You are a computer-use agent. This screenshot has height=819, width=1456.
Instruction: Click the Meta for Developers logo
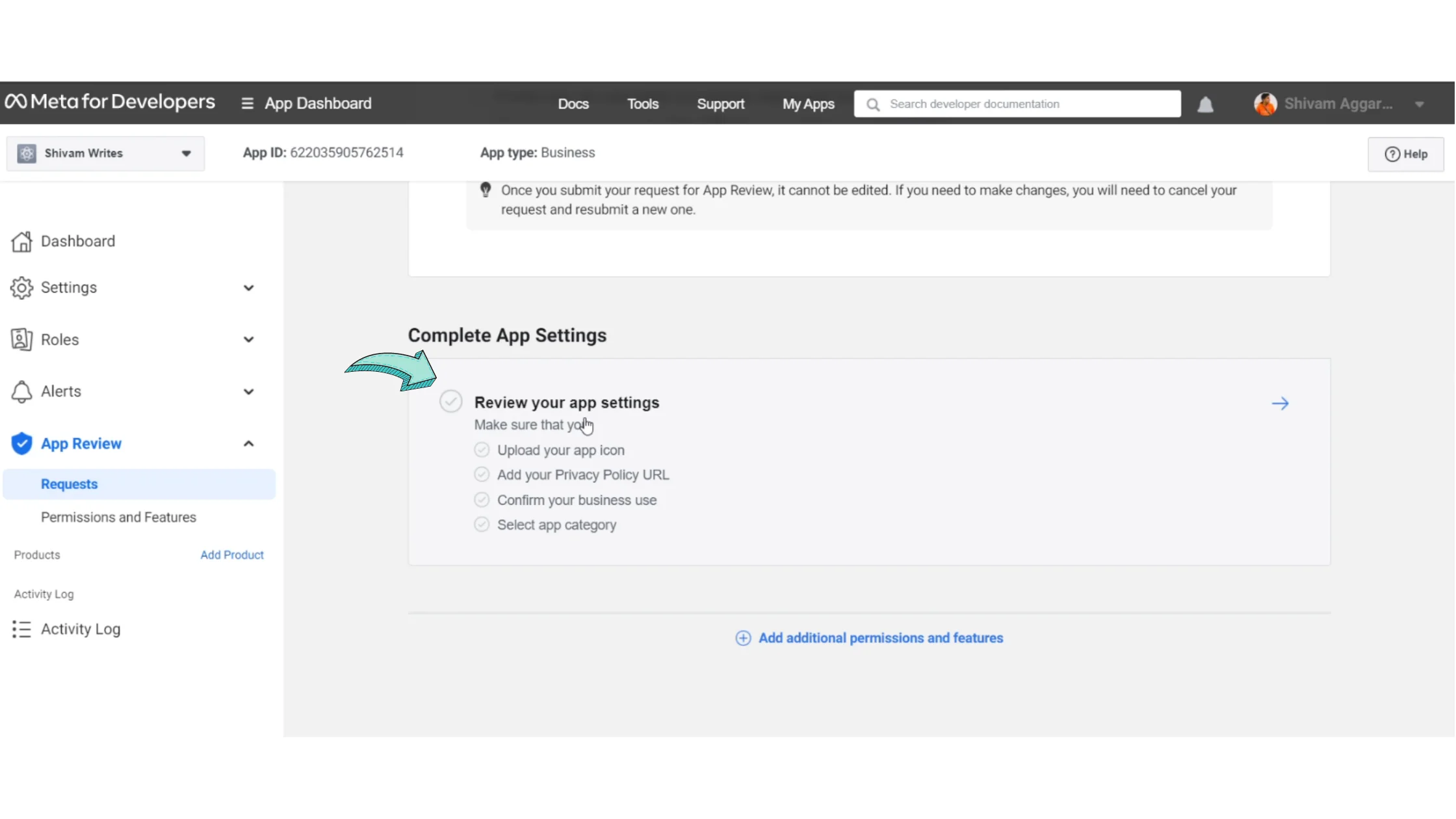click(110, 102)
